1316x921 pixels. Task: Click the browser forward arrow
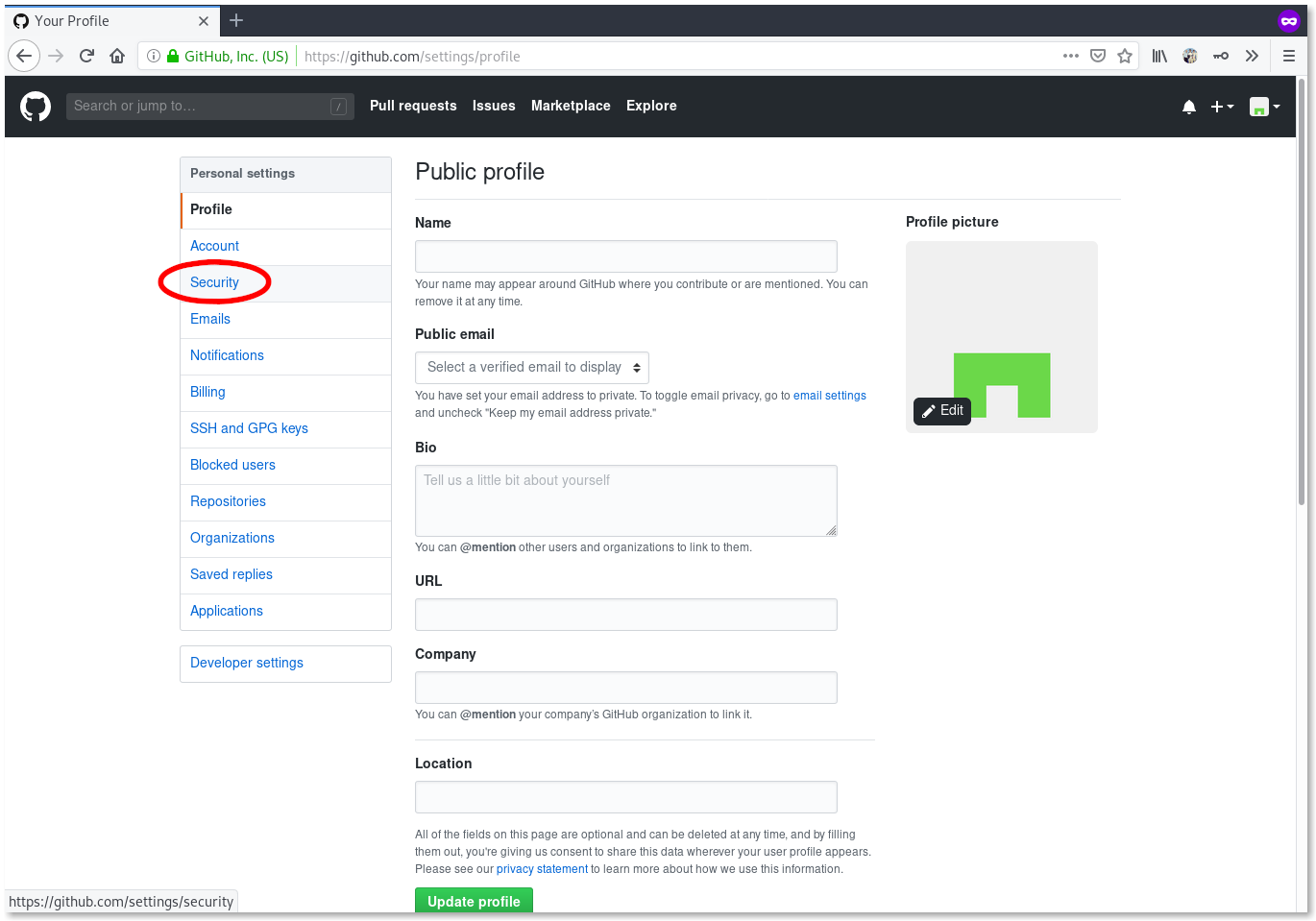[57, 56]
